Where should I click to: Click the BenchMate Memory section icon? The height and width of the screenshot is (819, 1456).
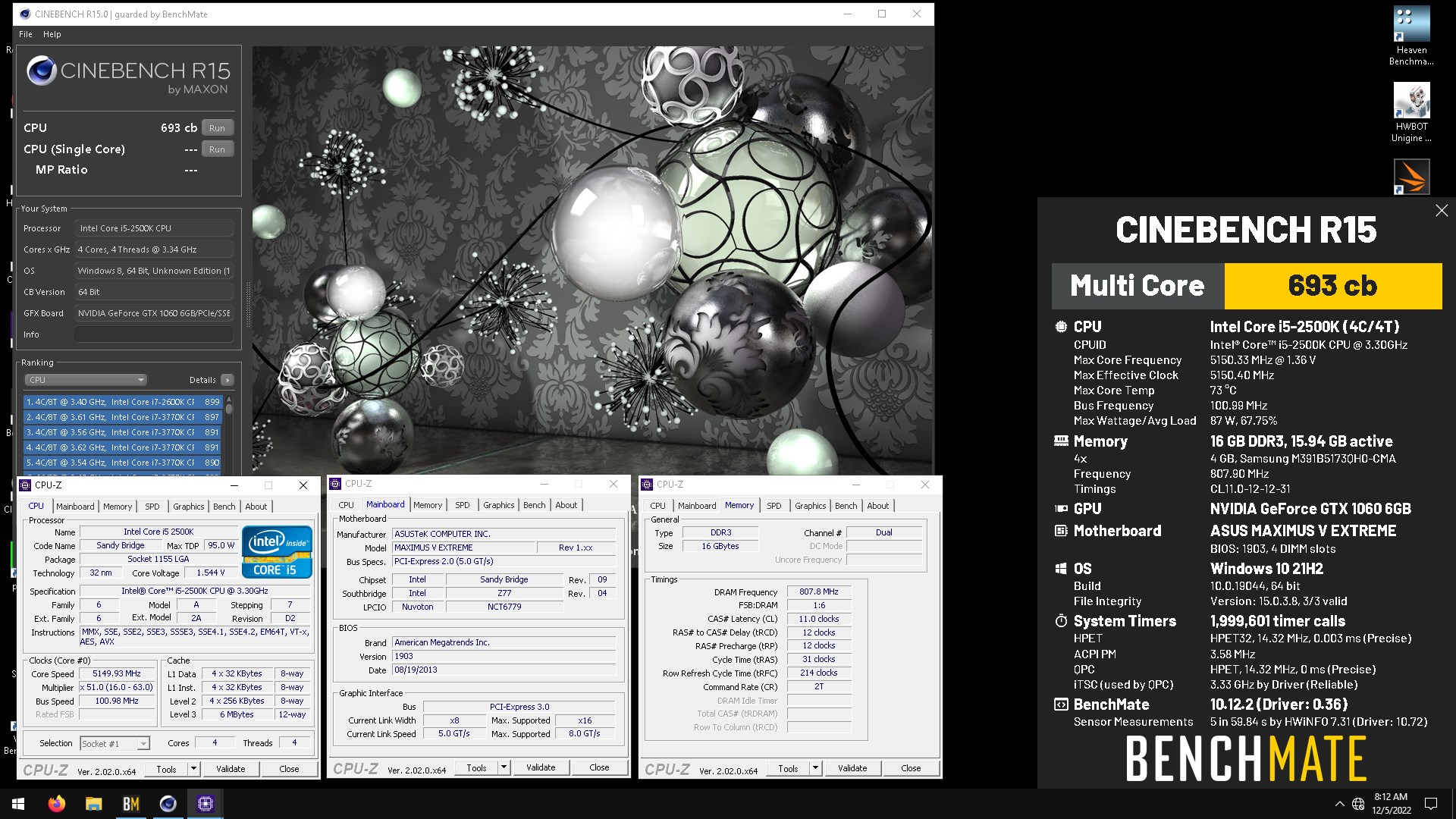pos(1061,441)
